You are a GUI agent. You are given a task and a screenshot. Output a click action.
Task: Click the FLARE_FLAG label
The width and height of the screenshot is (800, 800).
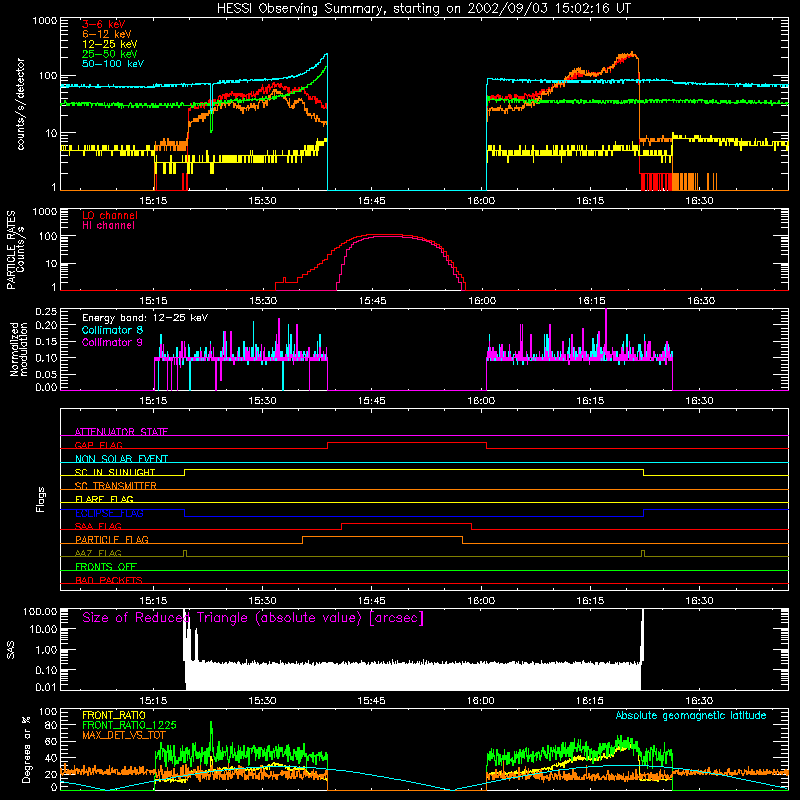pos(104,499)
